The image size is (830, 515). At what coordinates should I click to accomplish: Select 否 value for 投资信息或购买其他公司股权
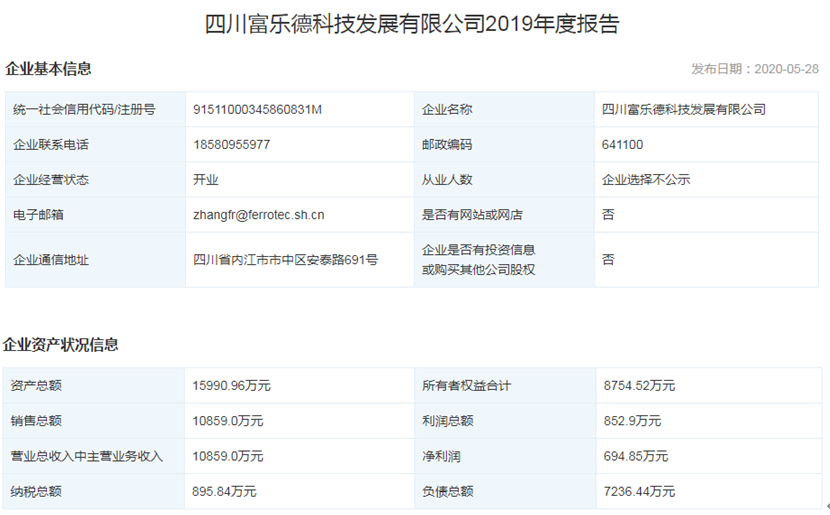pos(608,259)
